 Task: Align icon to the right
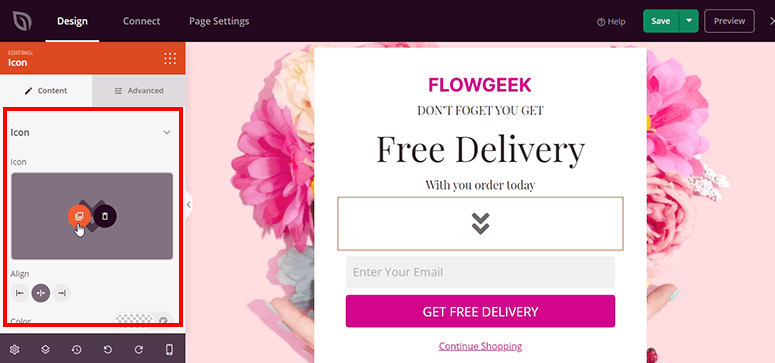[62, 293]
